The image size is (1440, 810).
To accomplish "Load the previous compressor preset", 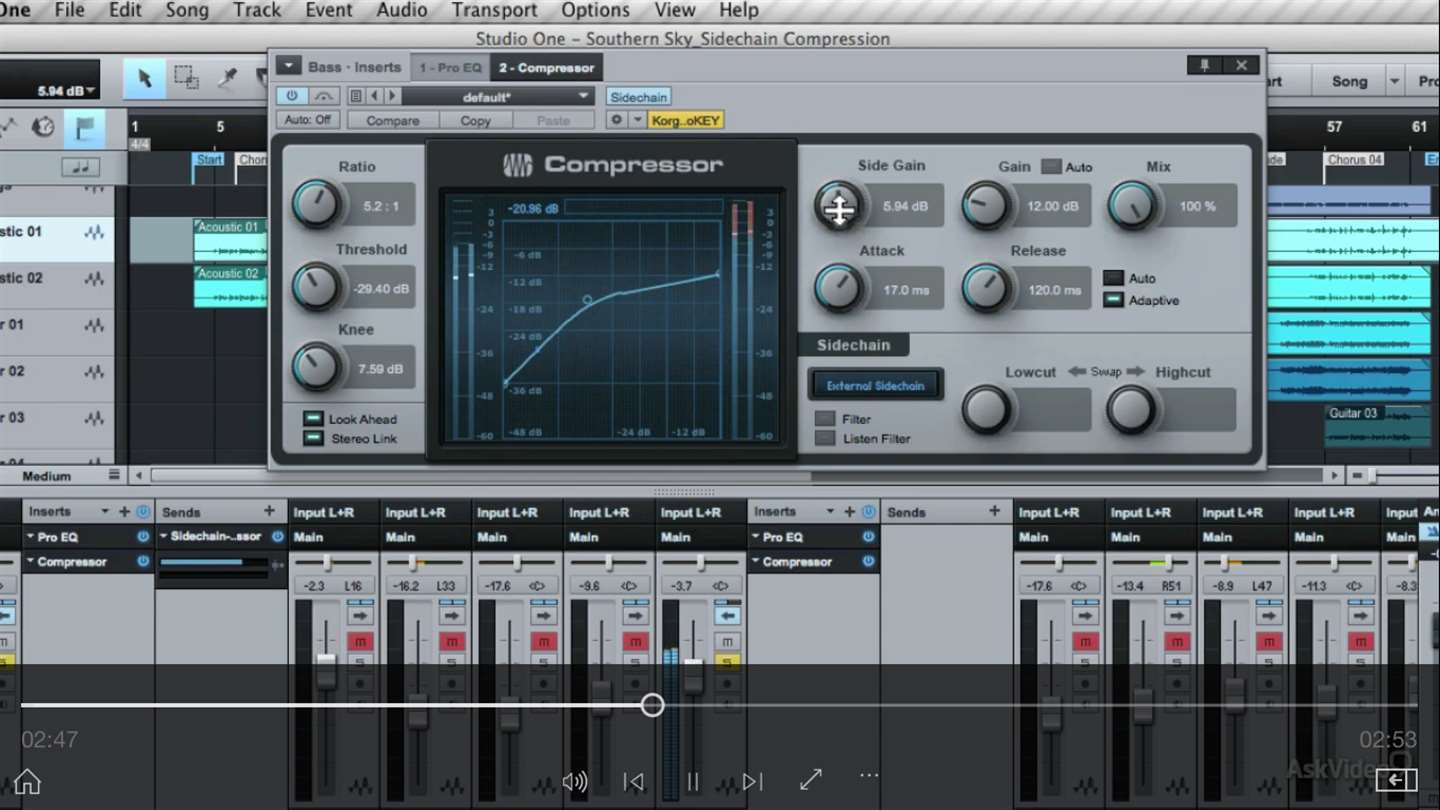I will [x=375, y=96].
